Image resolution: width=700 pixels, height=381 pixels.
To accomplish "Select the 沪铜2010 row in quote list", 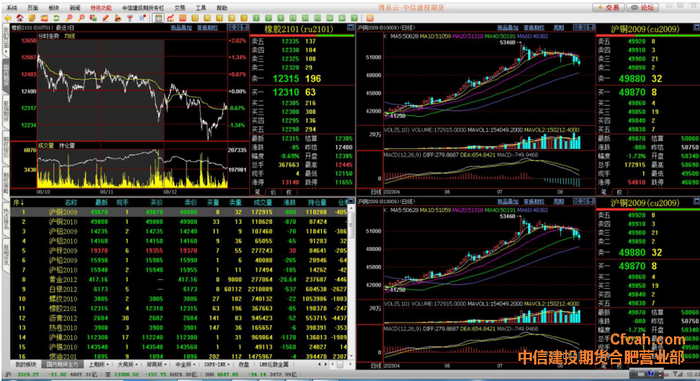I will click(x=179, y=222).
